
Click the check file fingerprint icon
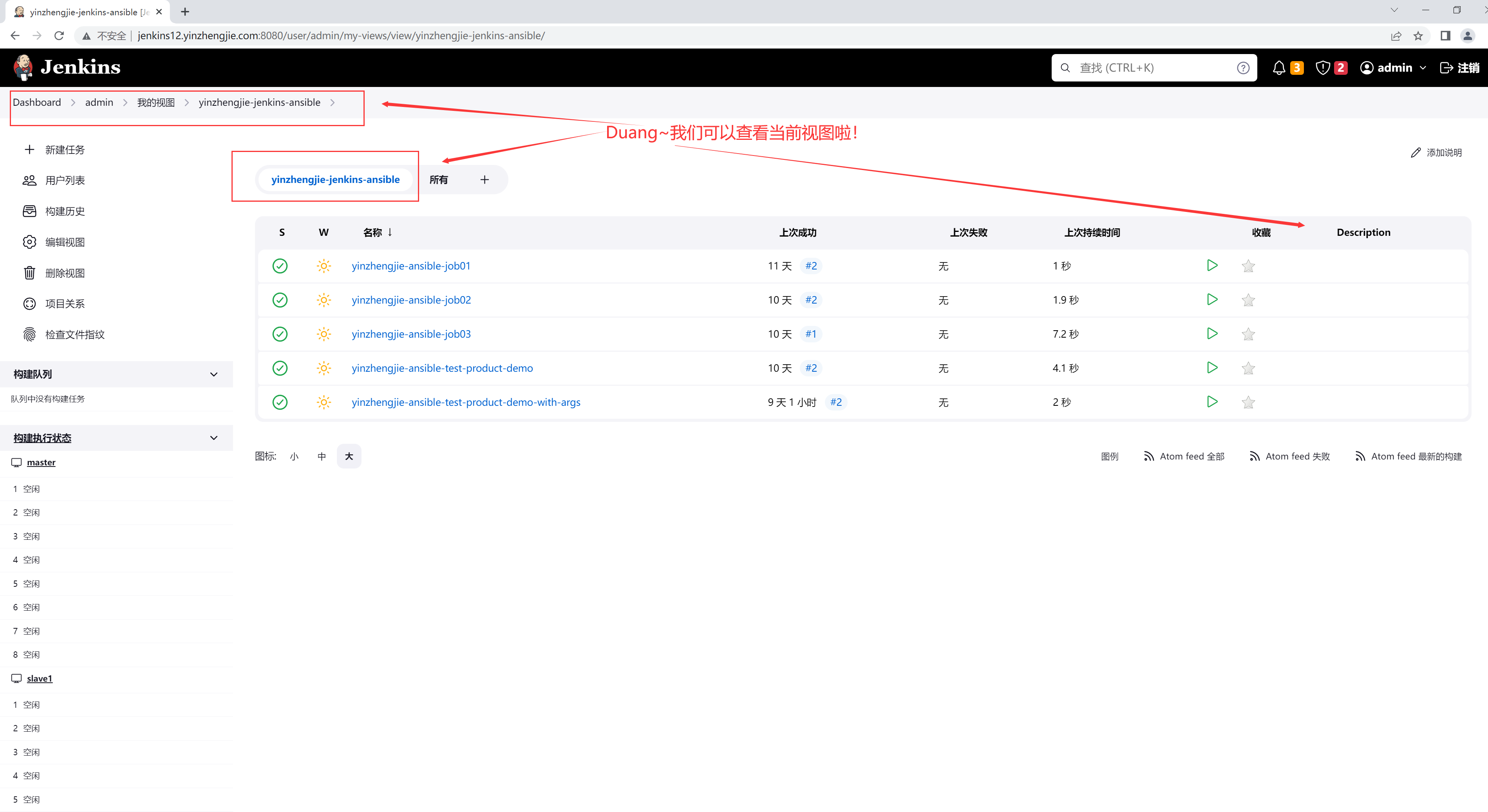click(29, 335)
